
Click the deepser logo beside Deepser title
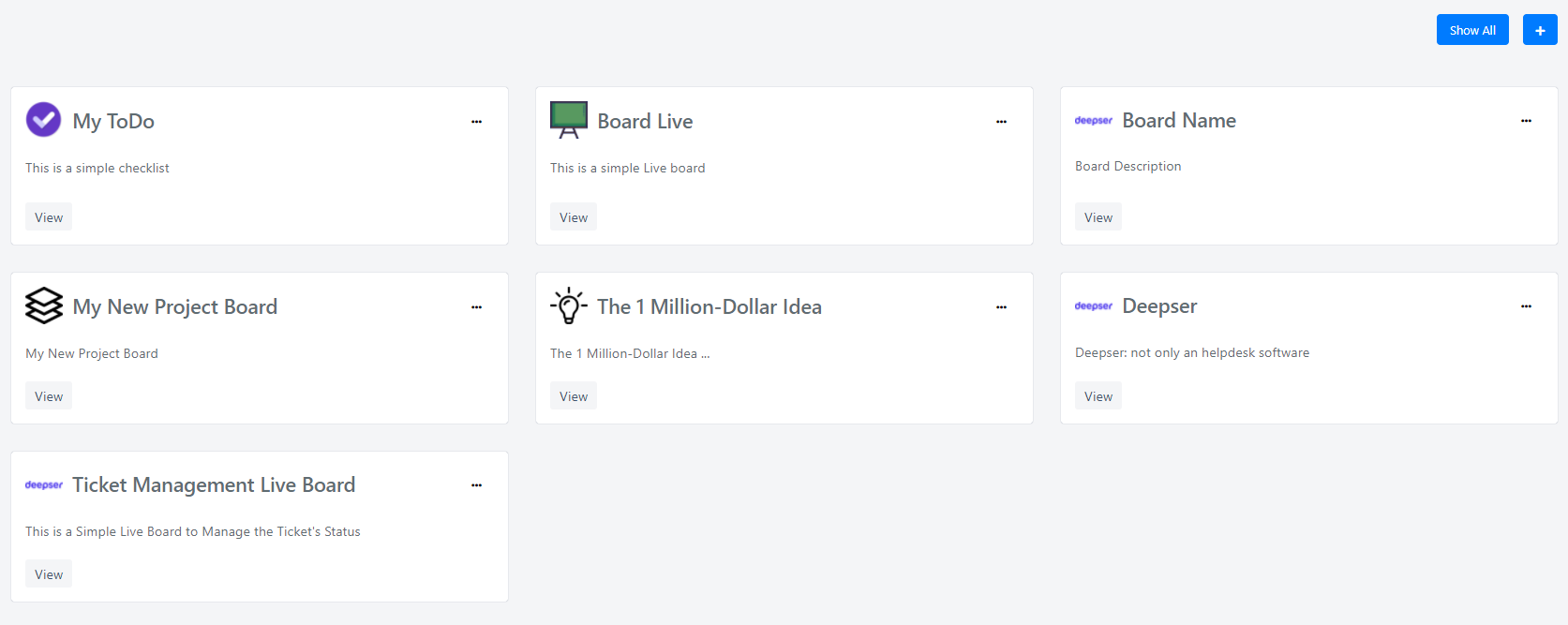pyautogui.click(x=1094, y=305)
